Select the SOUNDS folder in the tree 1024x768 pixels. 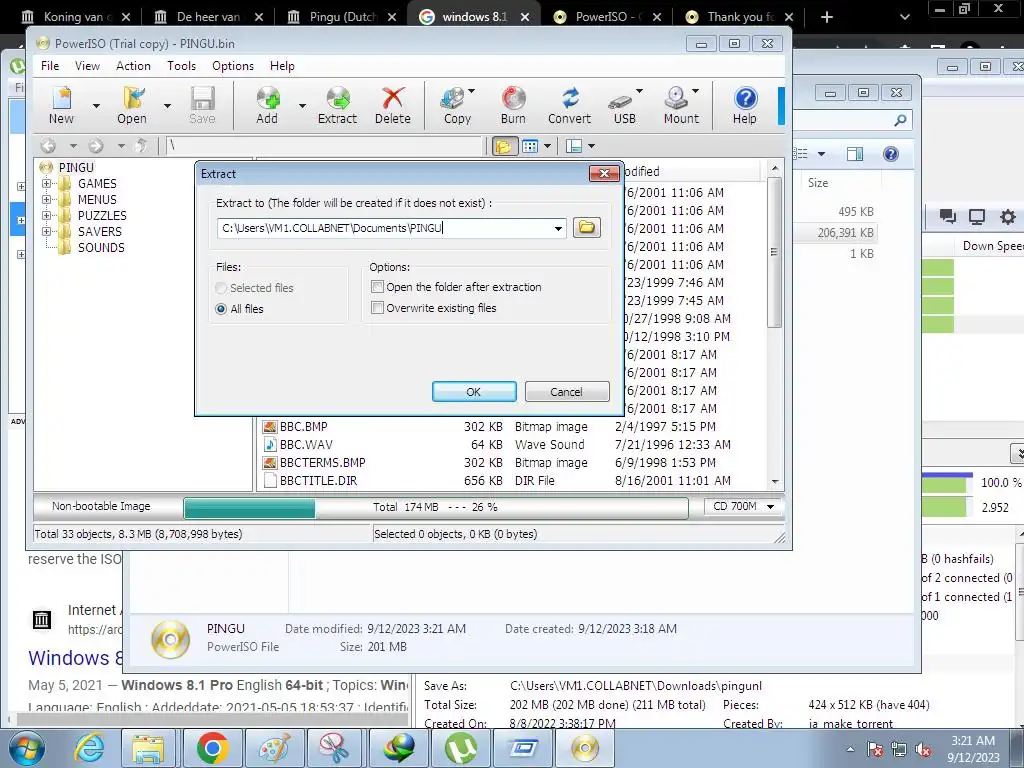[x=101, y=248]
